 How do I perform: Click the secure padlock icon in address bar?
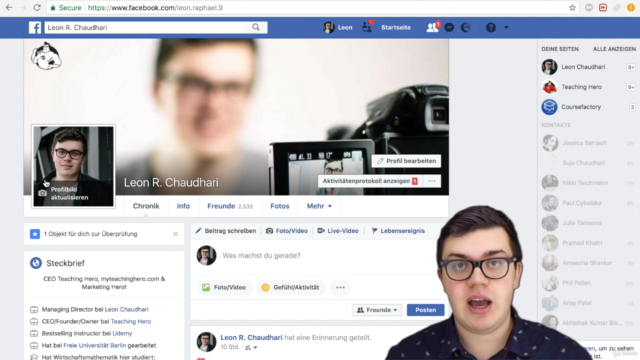tap(53, 8)
